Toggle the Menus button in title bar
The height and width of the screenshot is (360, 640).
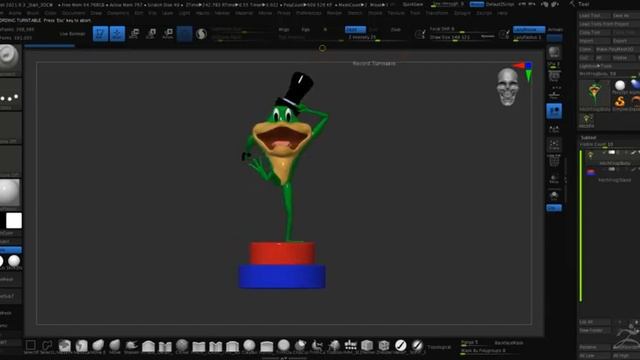point(476,4)
